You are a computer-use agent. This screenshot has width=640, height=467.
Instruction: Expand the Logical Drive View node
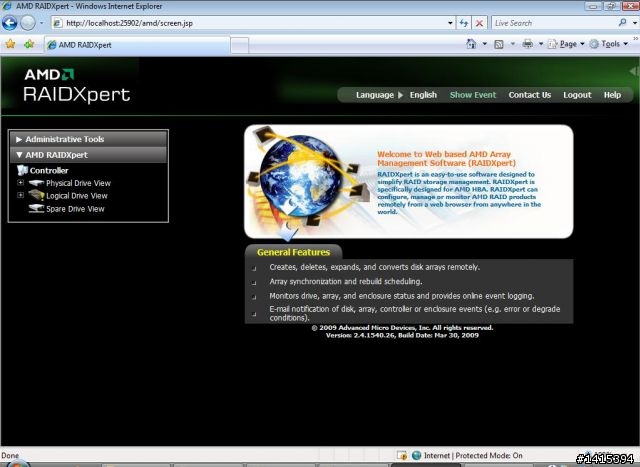click(x=20, y=195)
